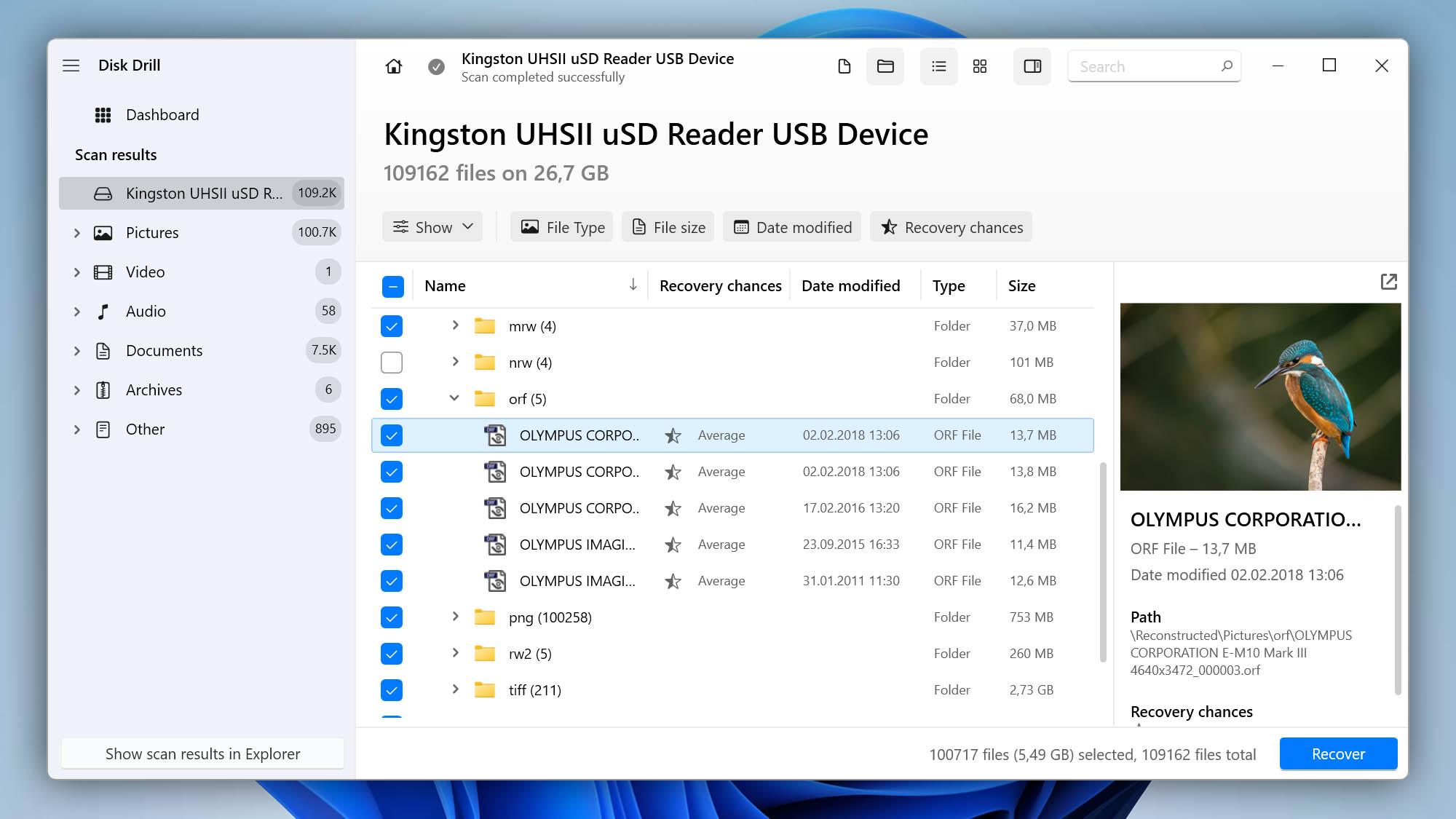Click the open folder icon in toolbar
The image size is (1456, 819).
tap(885, 65)
